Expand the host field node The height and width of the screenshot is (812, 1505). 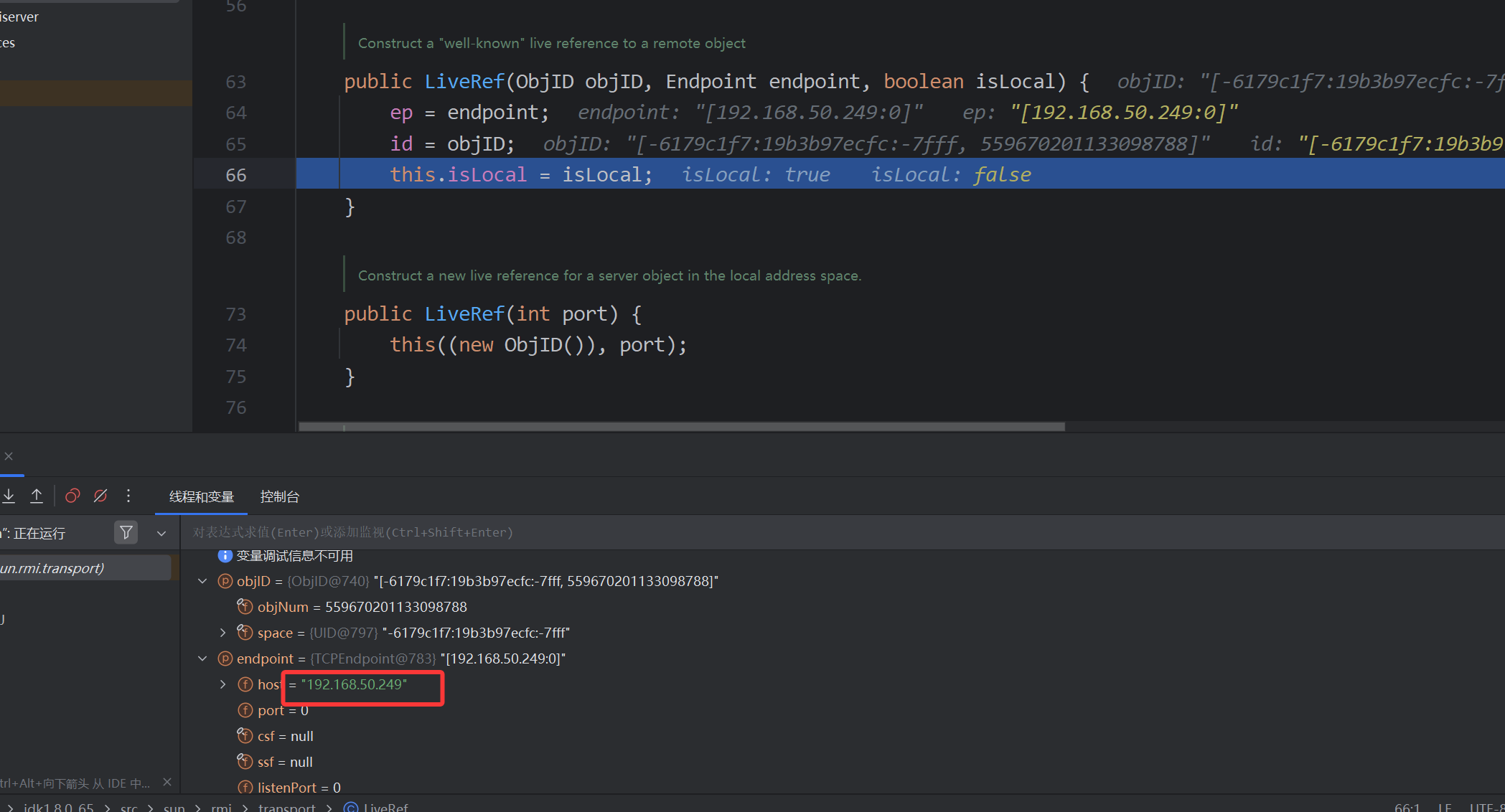tap(223, 684)
